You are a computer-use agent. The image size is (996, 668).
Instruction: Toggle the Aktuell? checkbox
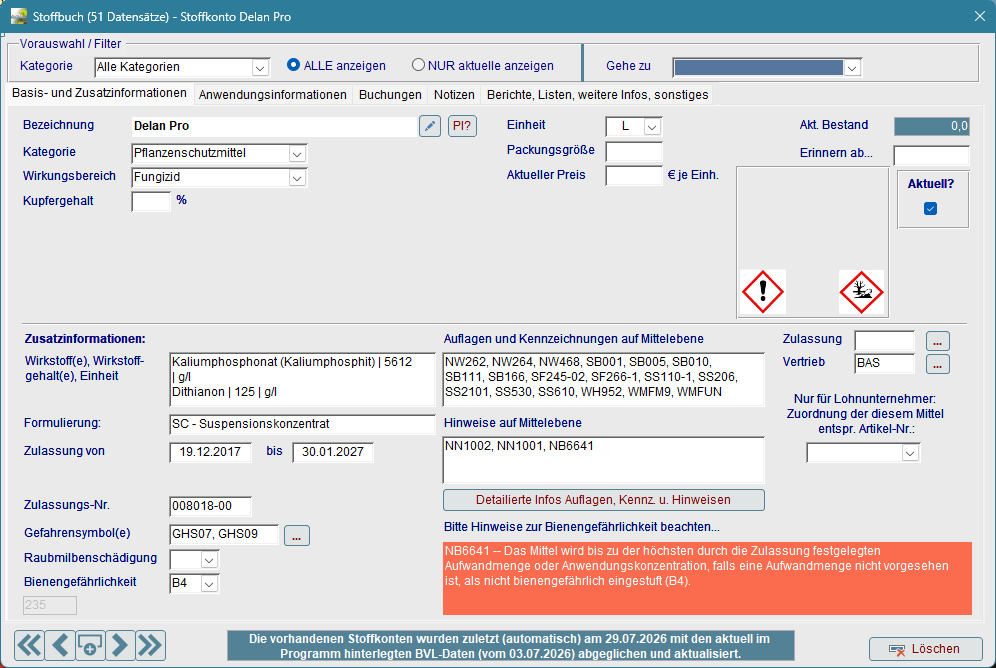coord(931,208)
